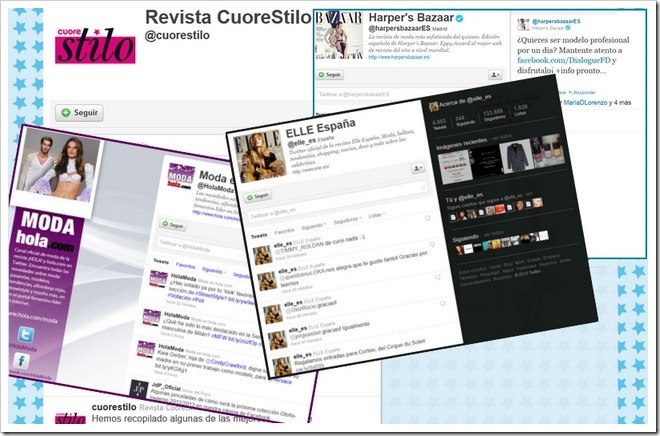Screen dimensions: 660x436
Task: Open user actions dropdown on Harper's Bazaar profile
Action: point(495,74)
